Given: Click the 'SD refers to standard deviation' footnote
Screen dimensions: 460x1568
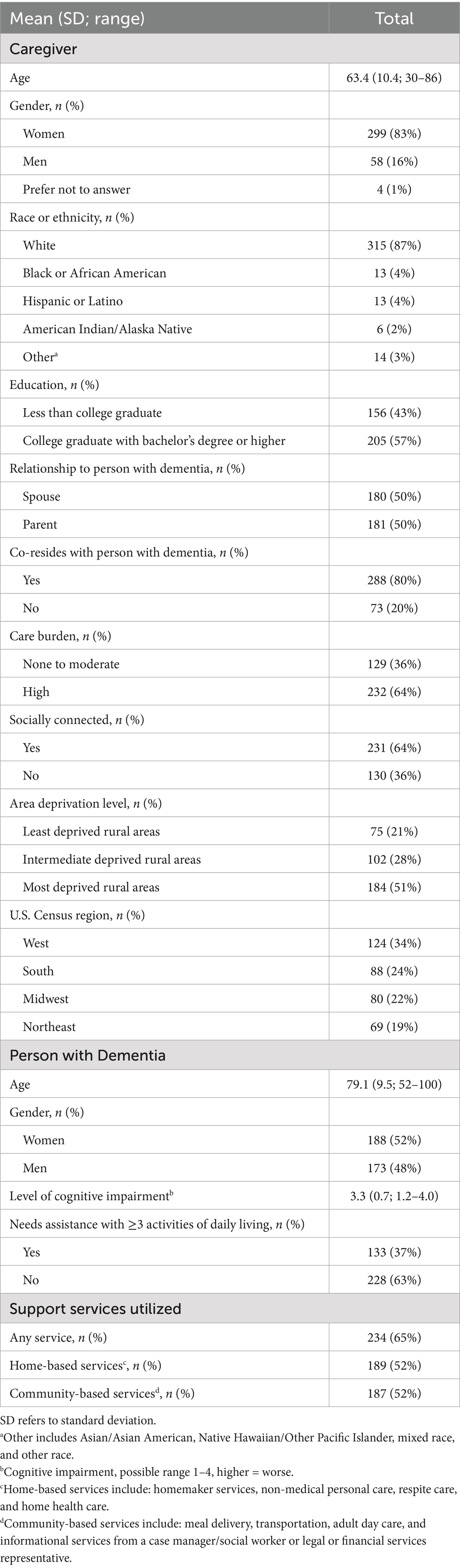Looking at the screenshot, I should point(78,1421).
